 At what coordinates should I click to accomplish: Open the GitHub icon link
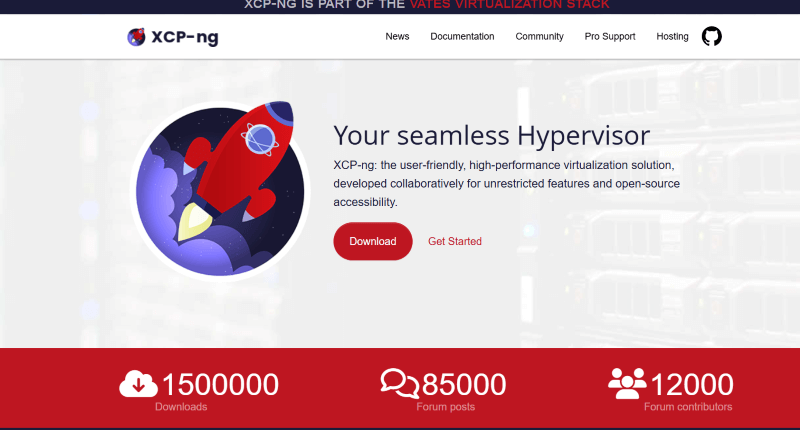pyautogui.click(x=711, y=36)
